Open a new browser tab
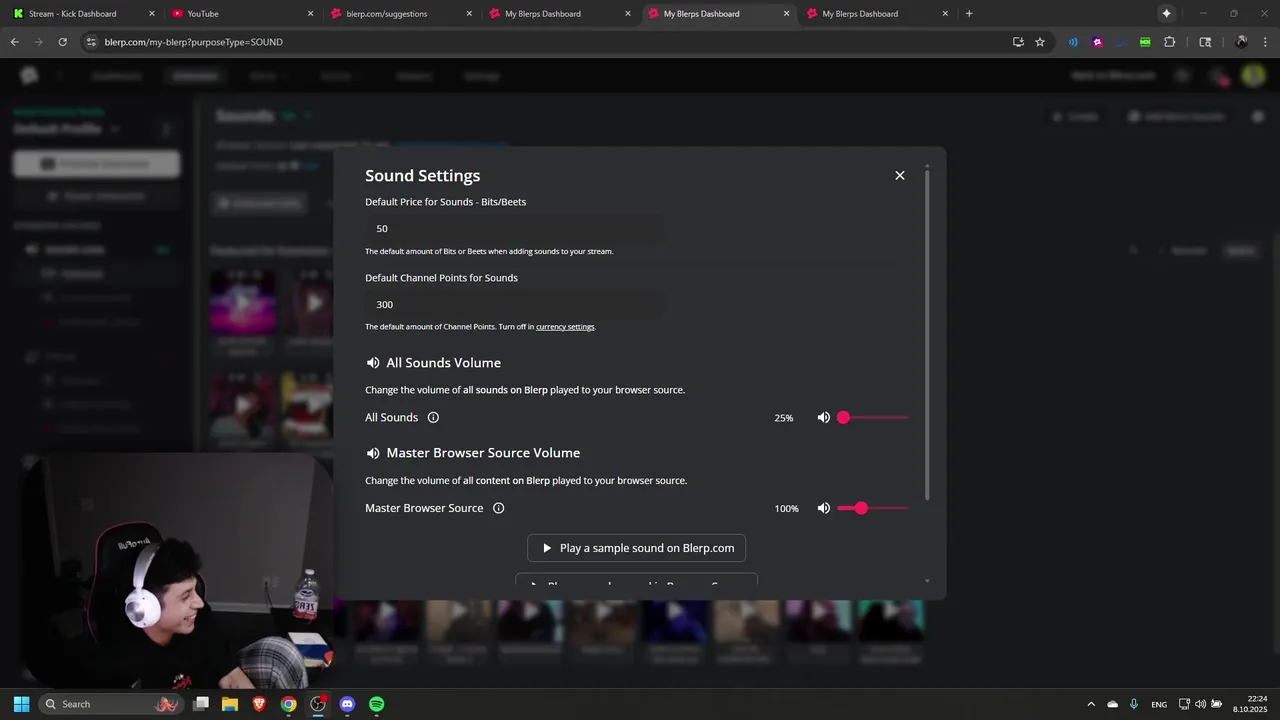This screenshot has height=720, width=1280. pos(969,14)
